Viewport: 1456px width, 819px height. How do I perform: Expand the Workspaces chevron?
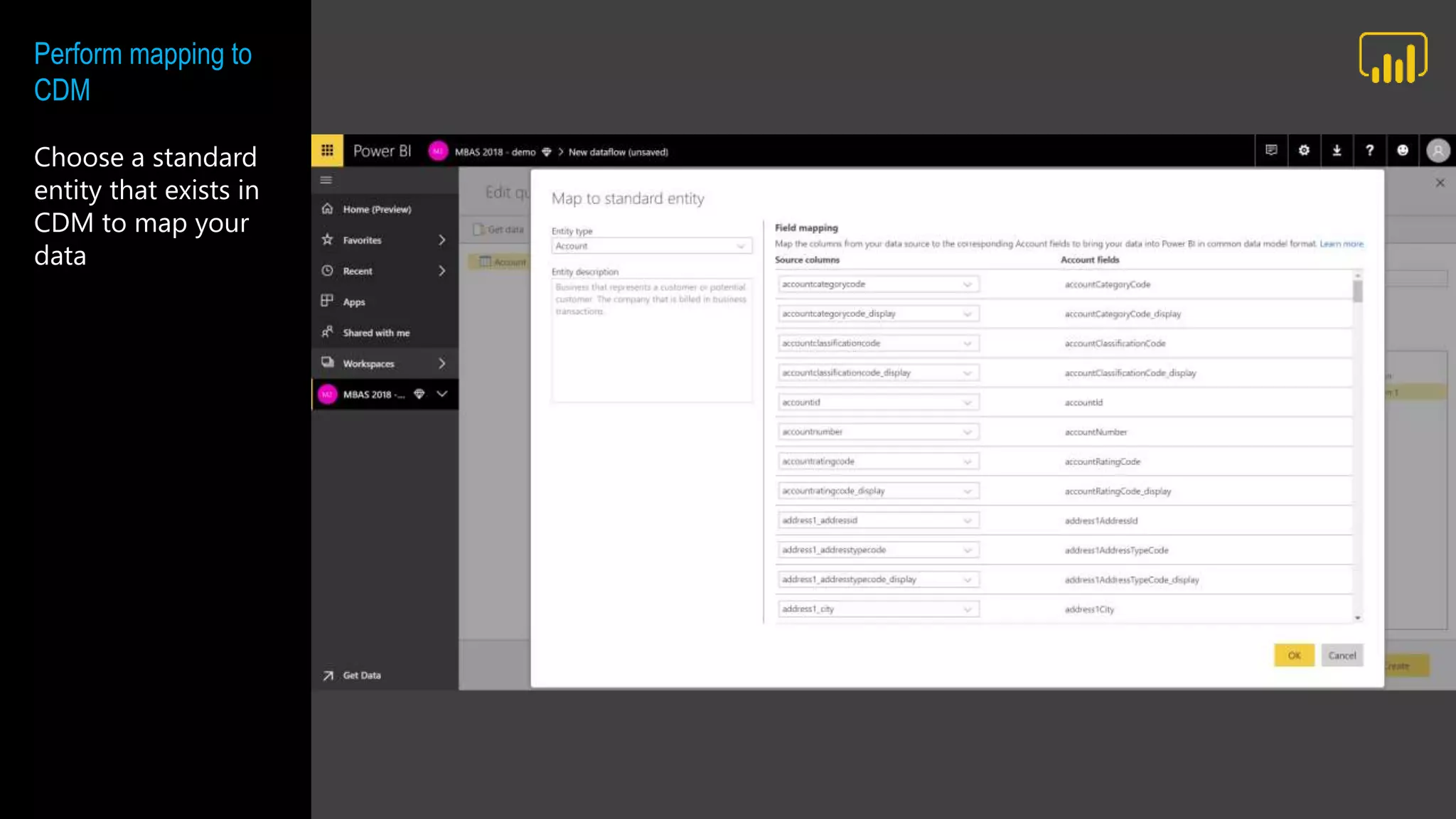(442, 363)
